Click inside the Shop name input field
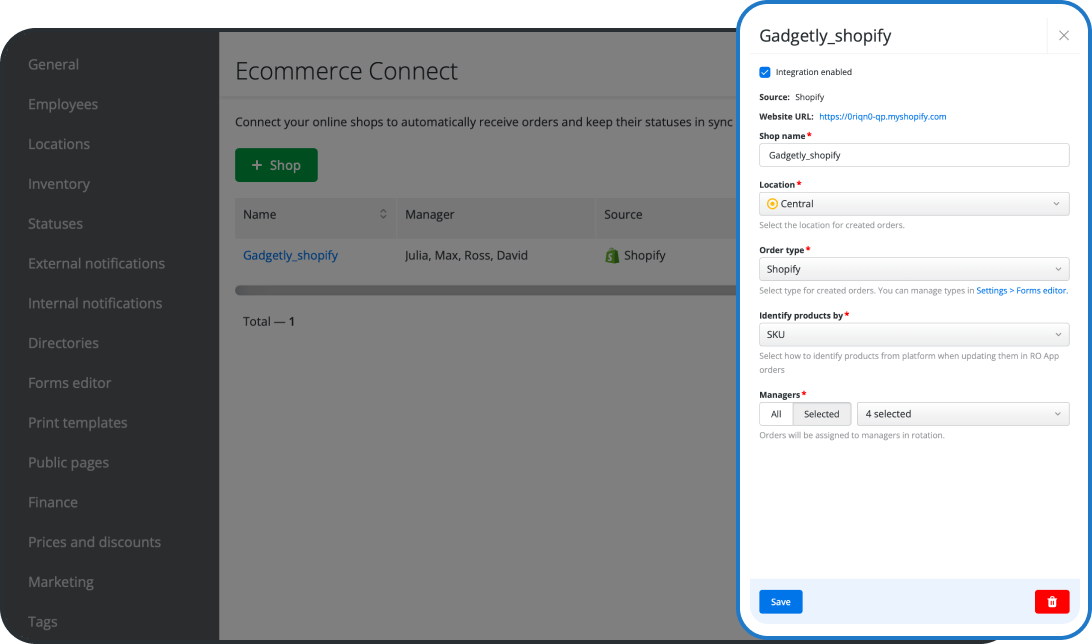Image resolution: width=1092 pixels, height=644 pixels. 913,155
